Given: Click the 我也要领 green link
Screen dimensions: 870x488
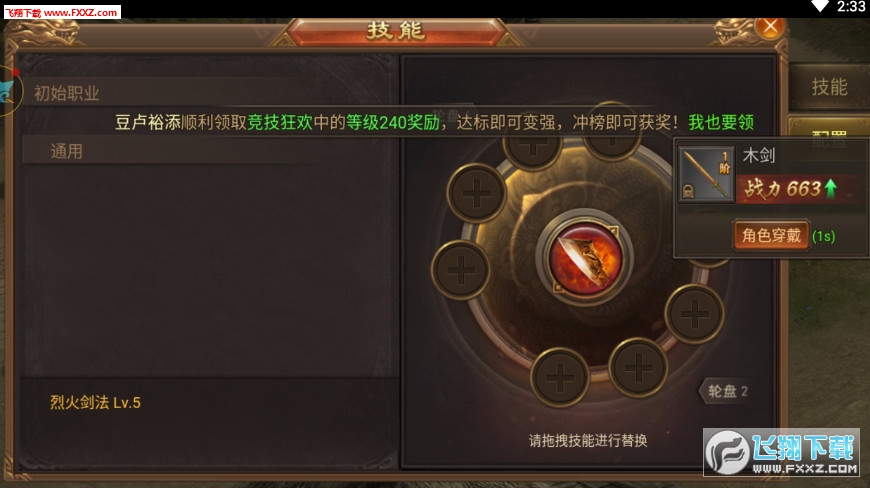Looking at the screenshot, I should click(x=721, y=122).
